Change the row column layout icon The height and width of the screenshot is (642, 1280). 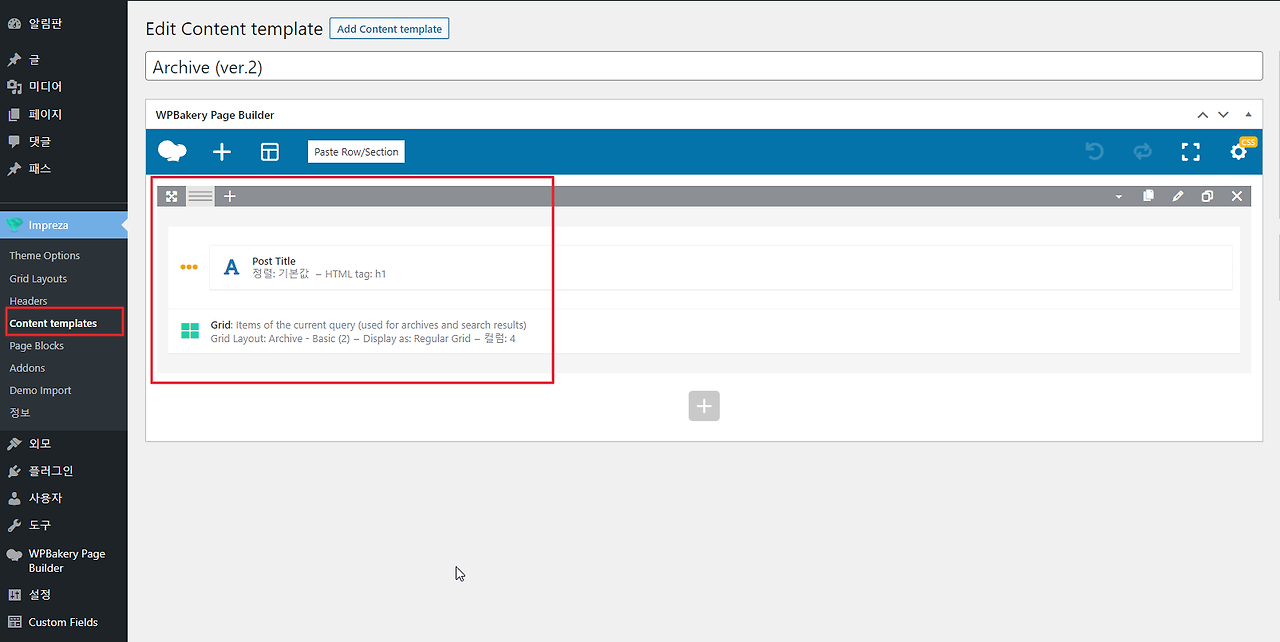[x=200, y=196]
